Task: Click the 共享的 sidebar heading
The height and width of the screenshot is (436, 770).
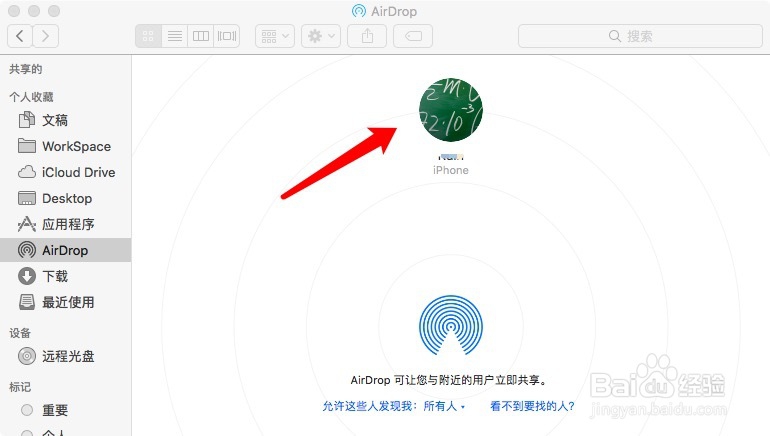Action: [x=26, y=69]
